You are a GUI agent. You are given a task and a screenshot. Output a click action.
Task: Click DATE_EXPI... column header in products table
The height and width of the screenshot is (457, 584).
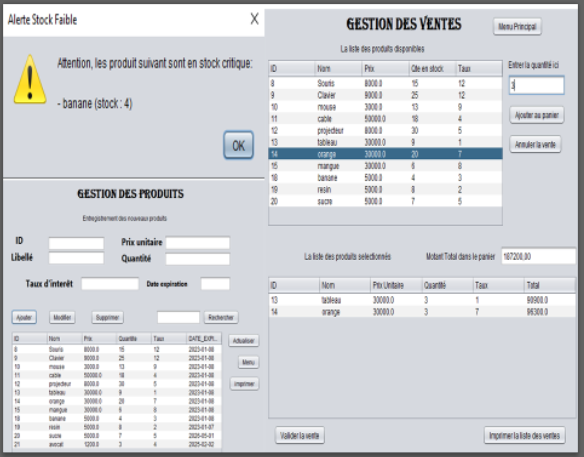pyautogui.click(x=204, y=338)
